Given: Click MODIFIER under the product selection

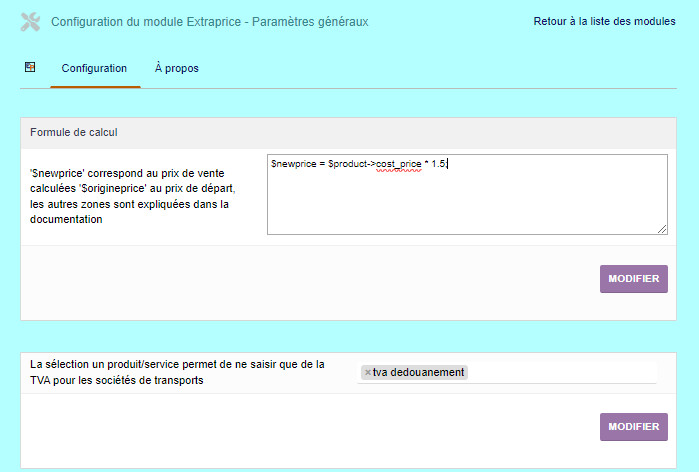Looking at the screenshot, I should pyautogui.click(x=633, y=427).
